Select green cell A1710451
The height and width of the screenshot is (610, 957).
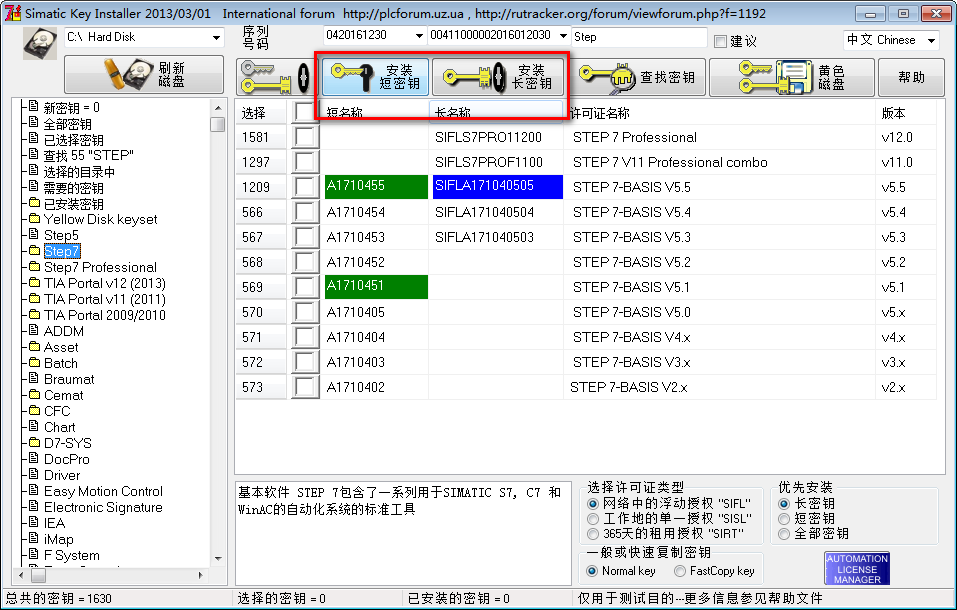tap(376, 287)
